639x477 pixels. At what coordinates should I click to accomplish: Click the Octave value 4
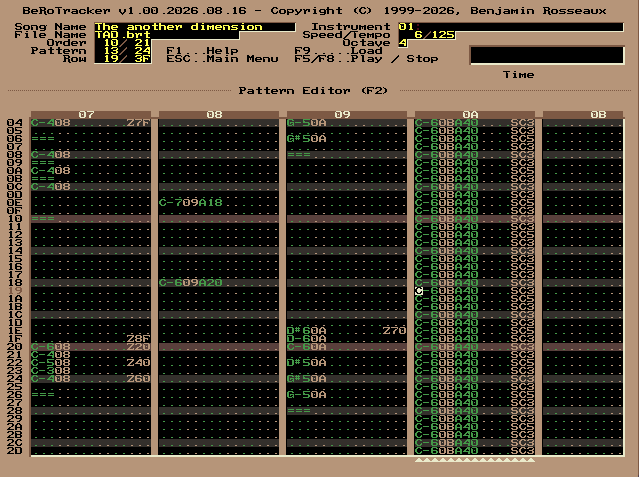(x=403, y=43)
